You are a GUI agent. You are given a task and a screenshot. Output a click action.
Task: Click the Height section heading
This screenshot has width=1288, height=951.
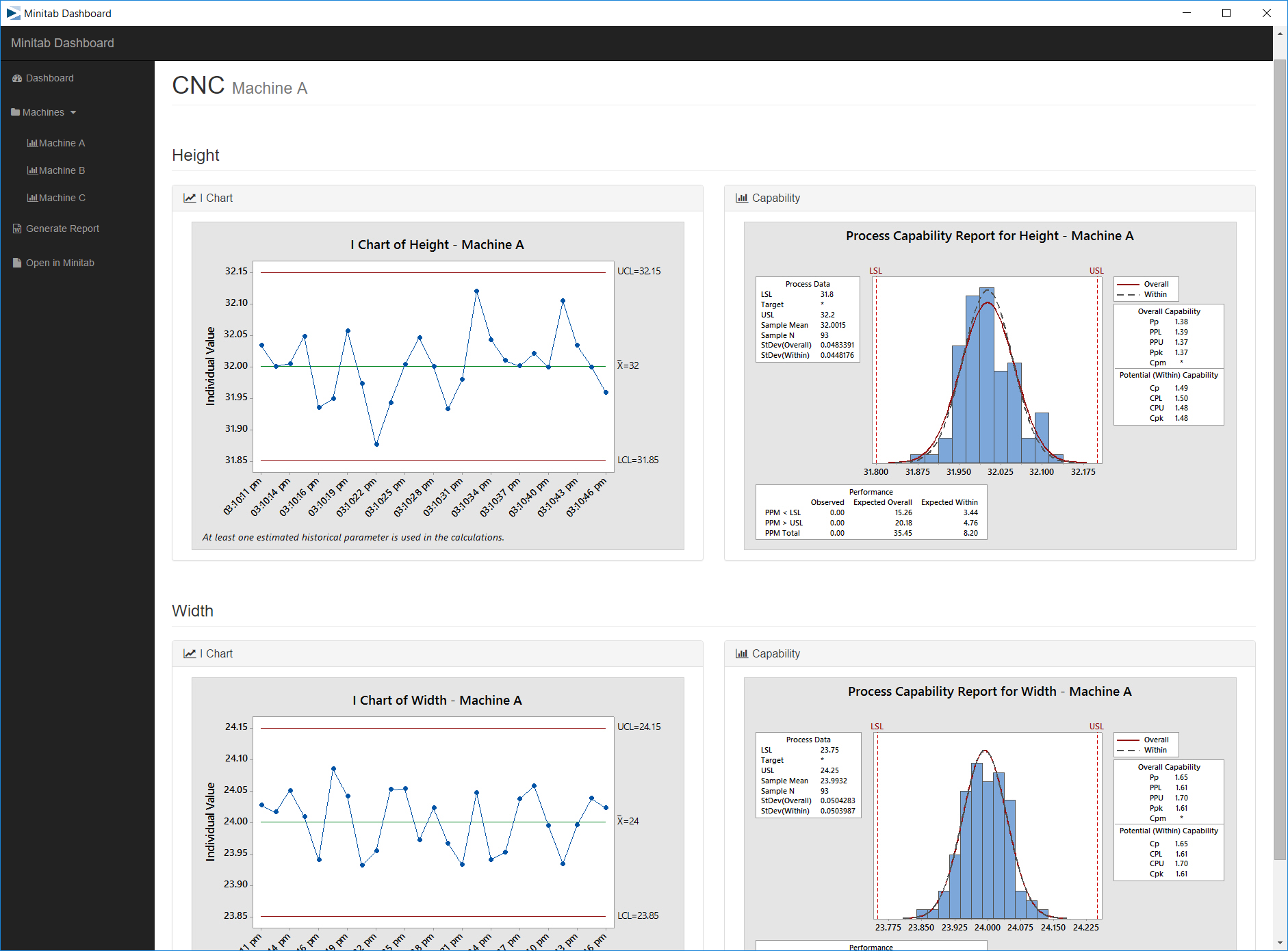196,155
